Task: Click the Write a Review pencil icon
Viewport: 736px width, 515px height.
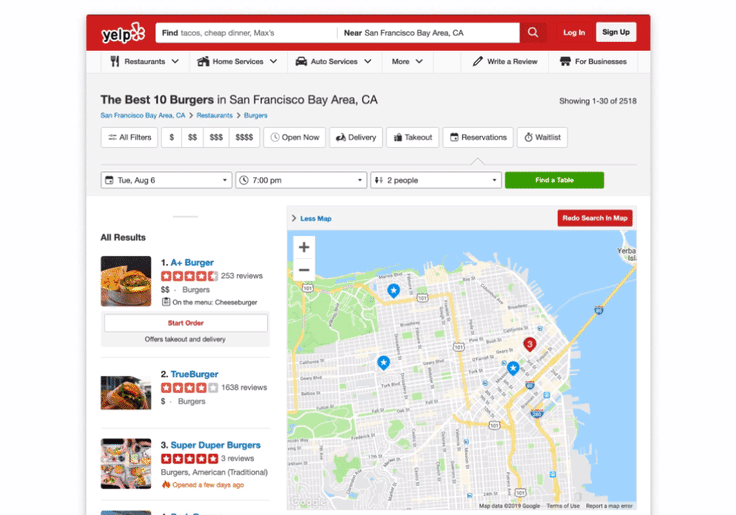Action: (477, 61)
